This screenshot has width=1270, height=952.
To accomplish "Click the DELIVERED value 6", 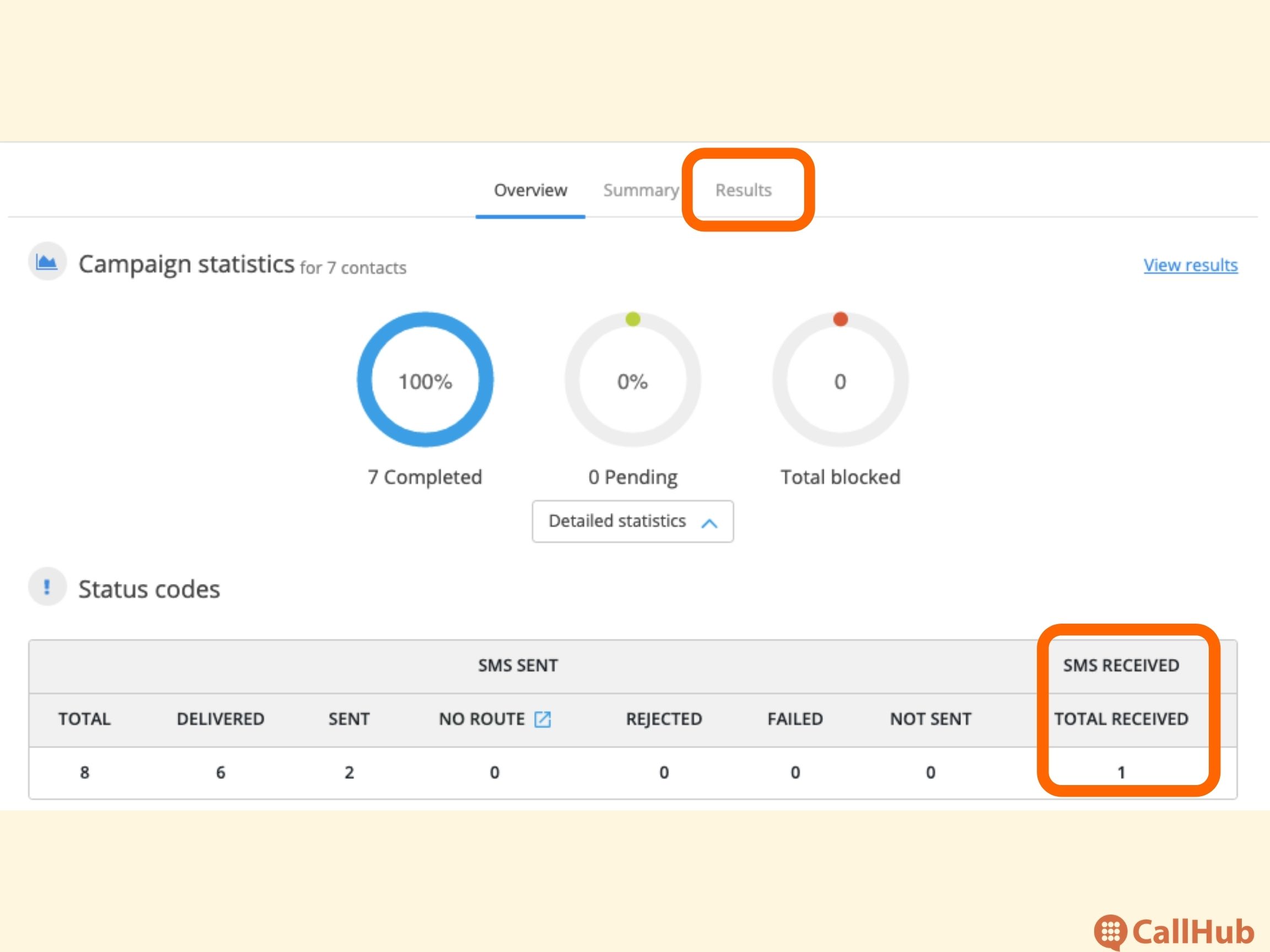I will [x=220, y=772].
